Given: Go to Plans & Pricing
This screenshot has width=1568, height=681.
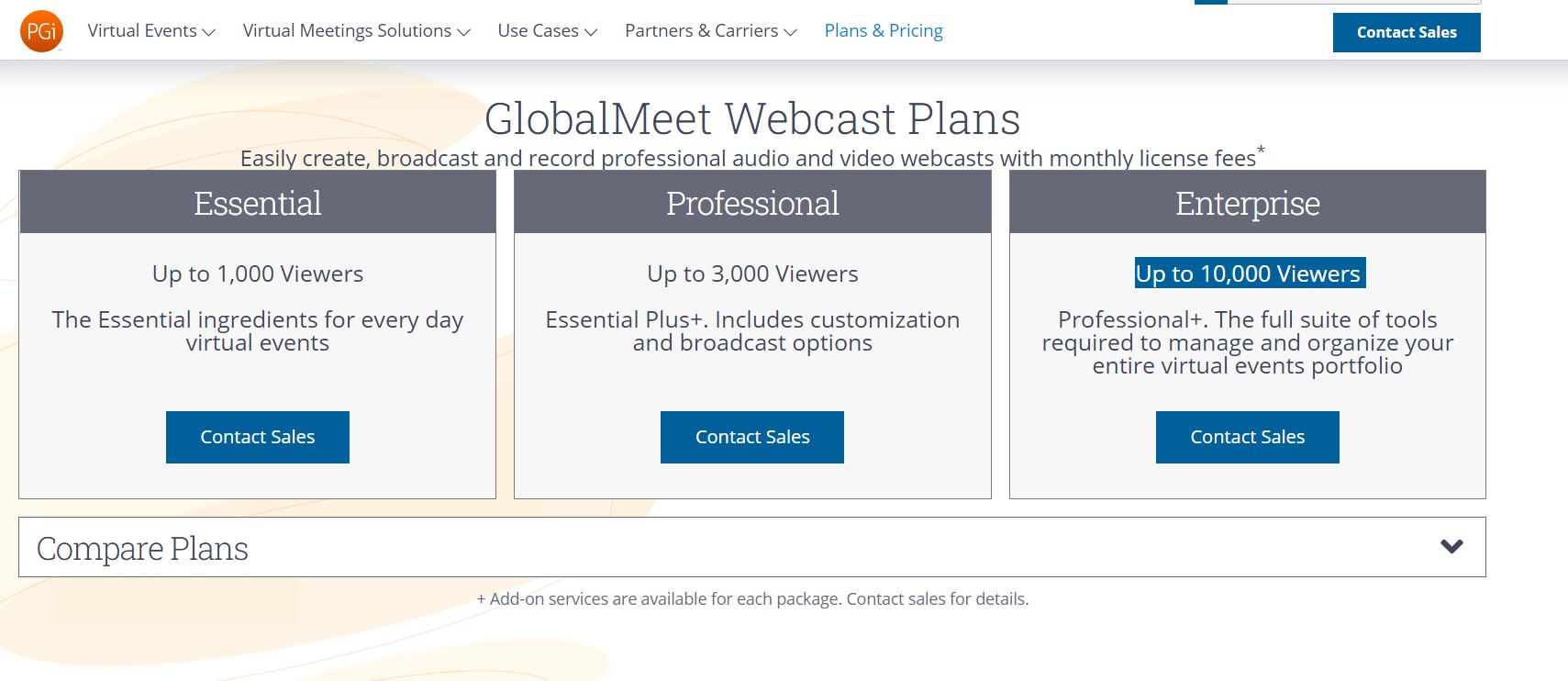Looking at the screenshot, I should tap(884, 31).
